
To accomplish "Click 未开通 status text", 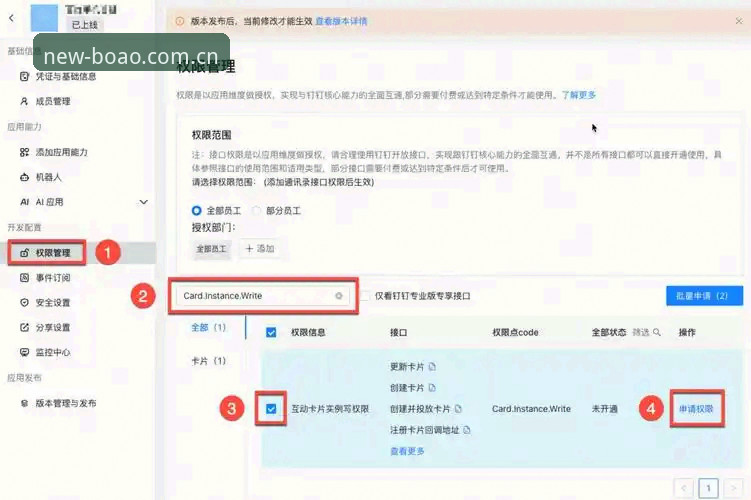I will point(604,409).
